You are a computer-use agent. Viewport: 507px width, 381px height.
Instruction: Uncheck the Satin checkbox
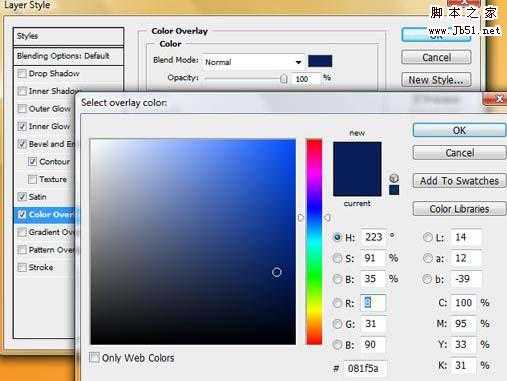click(x=22, y=197)
